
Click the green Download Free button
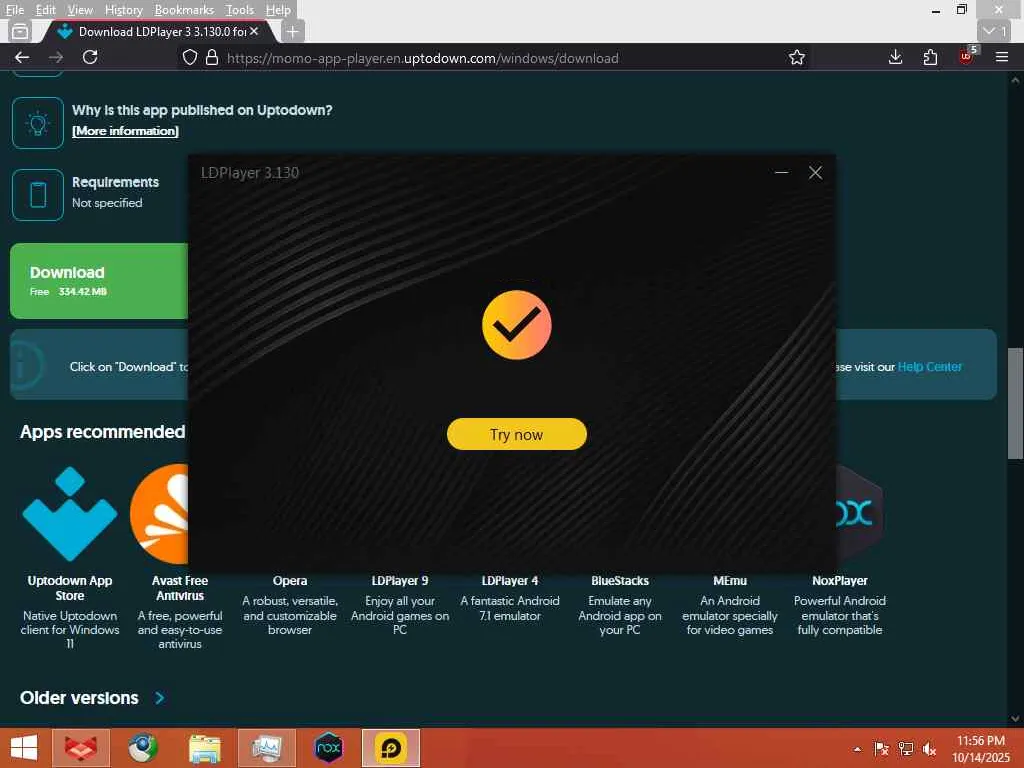[x=99, y=281]
